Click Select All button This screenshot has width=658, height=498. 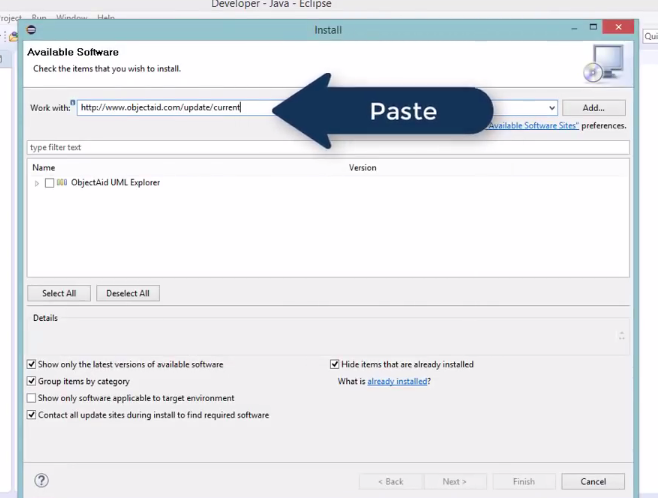(x=59, y=293)
